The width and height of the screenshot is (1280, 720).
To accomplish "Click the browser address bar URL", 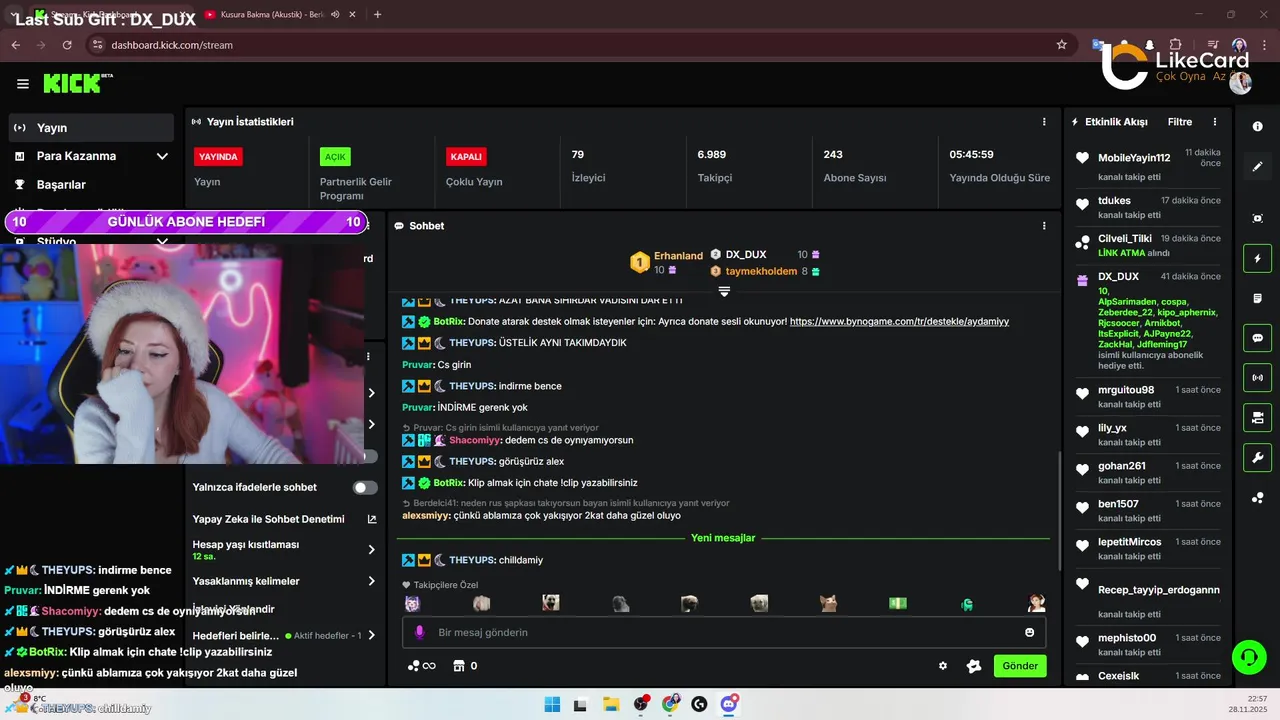I will pos(172,45).
